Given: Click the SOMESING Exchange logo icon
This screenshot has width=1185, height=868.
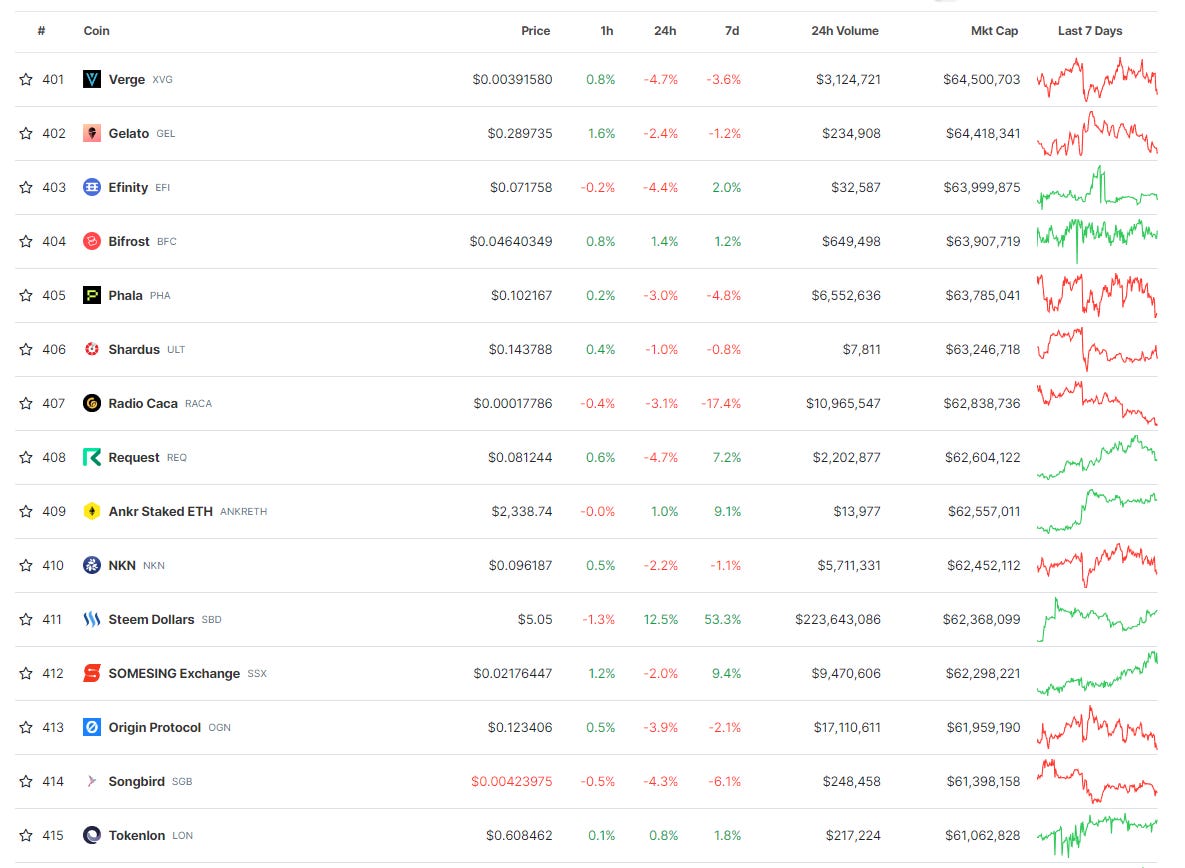Looking at the screenshot, I should (91, 673).
